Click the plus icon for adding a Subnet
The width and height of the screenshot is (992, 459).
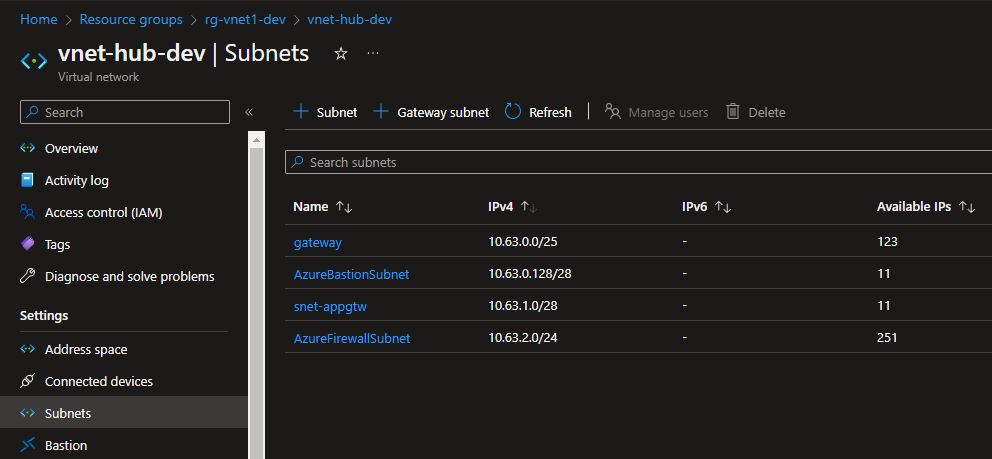(301, 112)
